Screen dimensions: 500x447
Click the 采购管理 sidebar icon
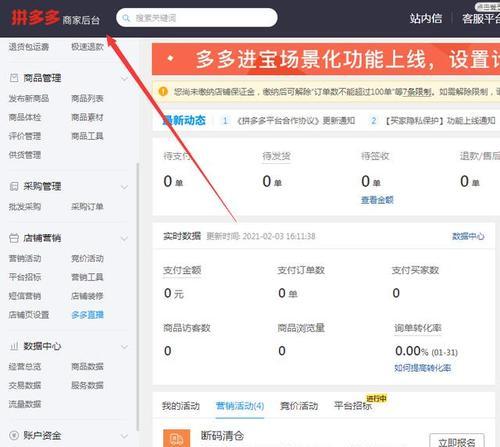pos(14,186)
